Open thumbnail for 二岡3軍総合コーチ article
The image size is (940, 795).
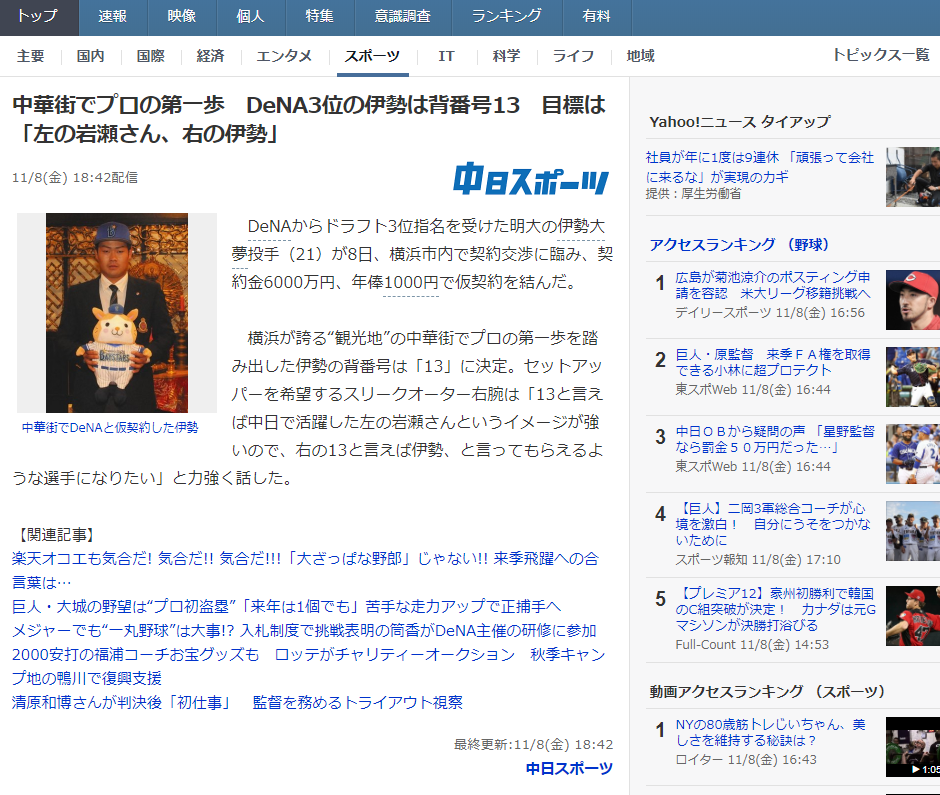click(x=913, y=531)
